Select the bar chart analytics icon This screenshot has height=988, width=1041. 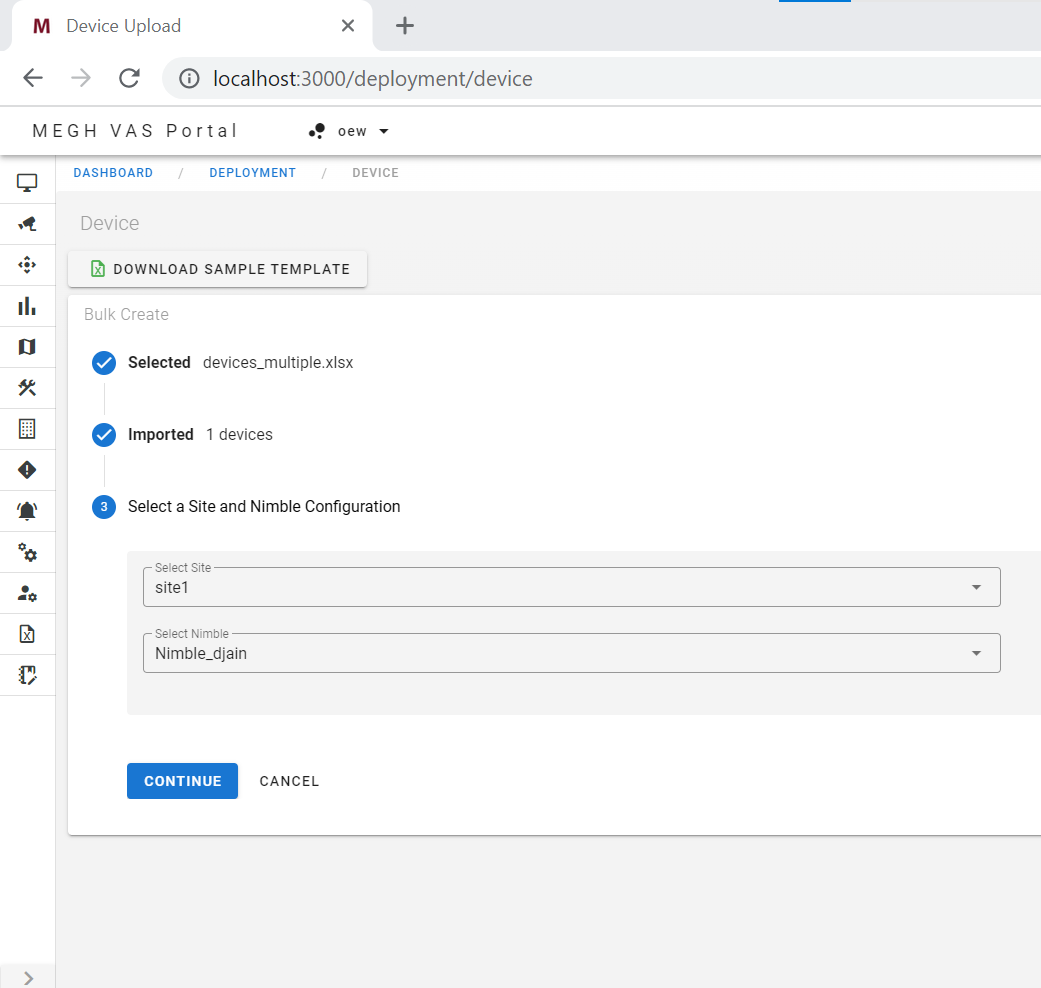(x=27, y=306)
